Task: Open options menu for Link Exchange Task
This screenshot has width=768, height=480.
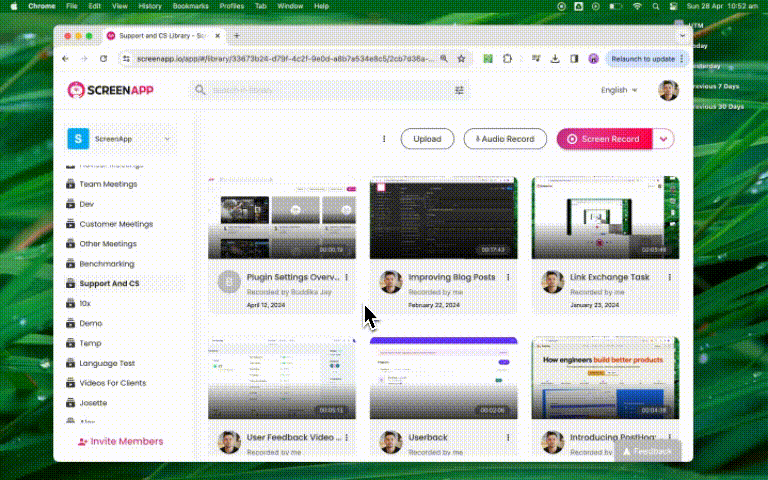Action: pyautogui.click(x=669, y=277)
